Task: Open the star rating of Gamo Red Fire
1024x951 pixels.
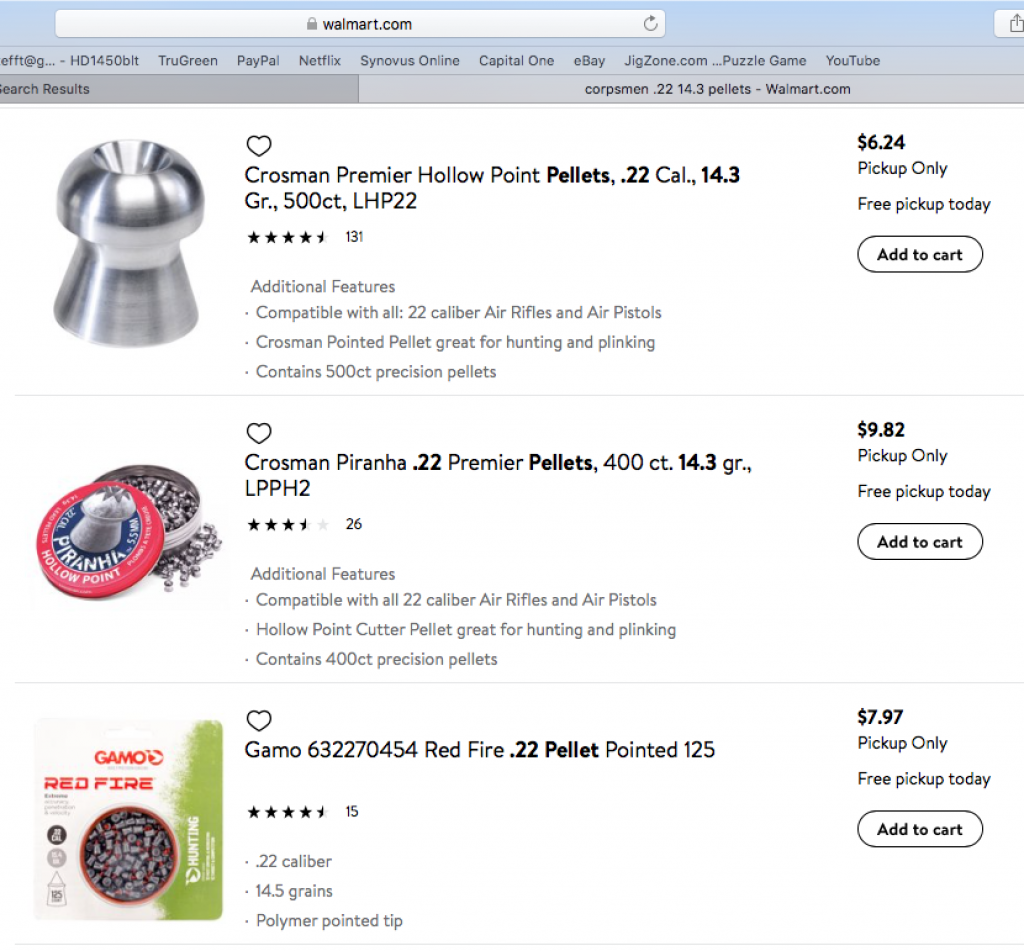Action: 287,812
